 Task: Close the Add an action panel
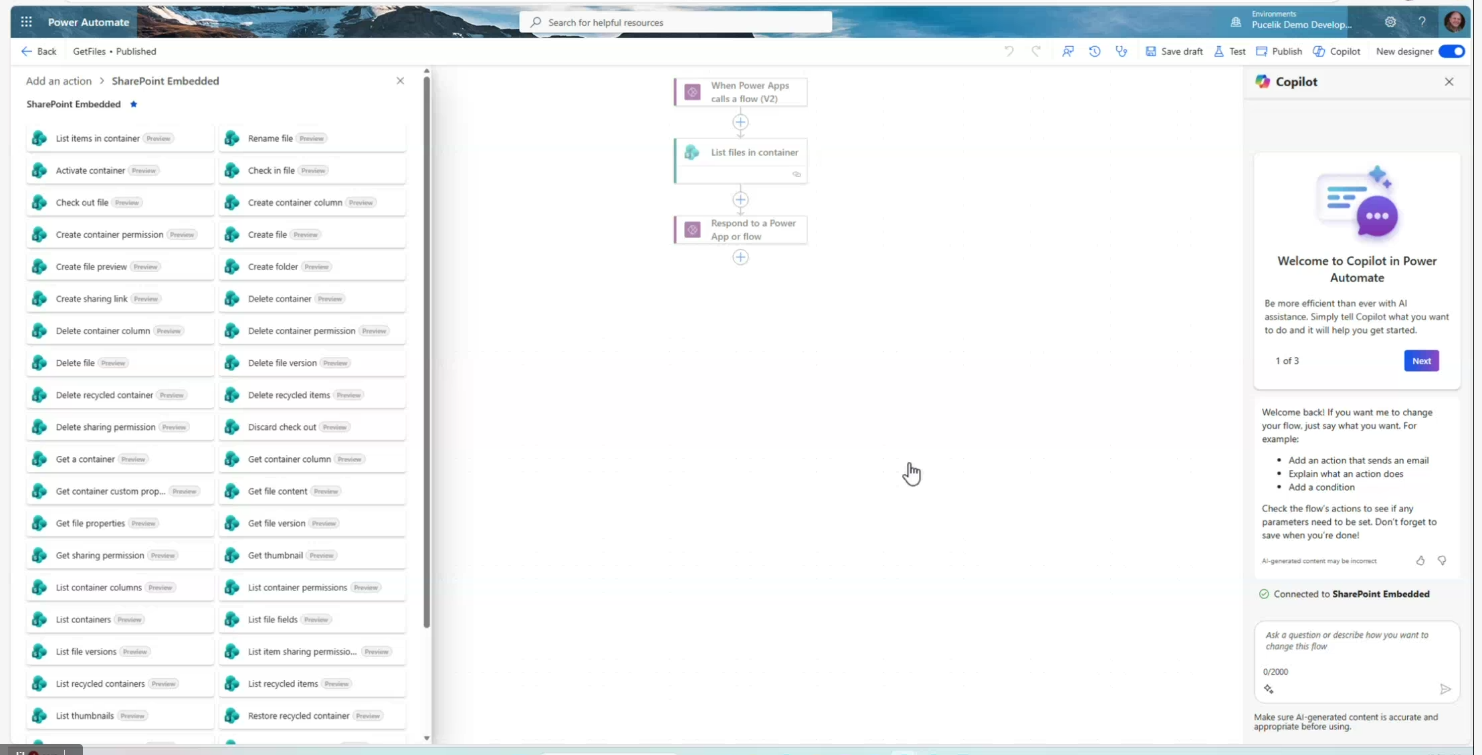(400, 81)
